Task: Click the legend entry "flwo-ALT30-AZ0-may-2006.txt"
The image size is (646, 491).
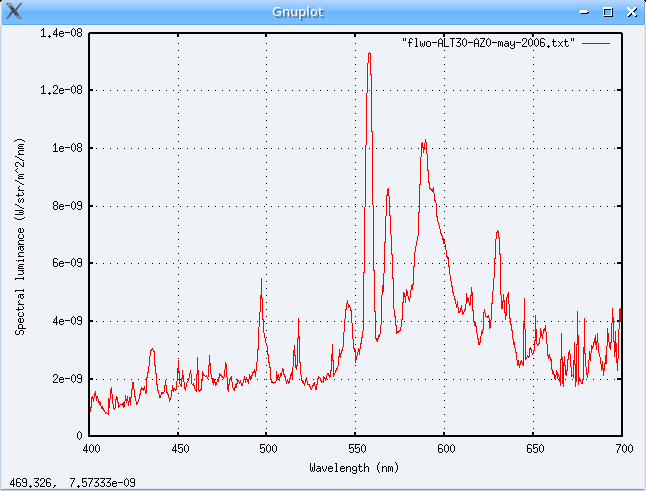Action: tap(487, 44)
